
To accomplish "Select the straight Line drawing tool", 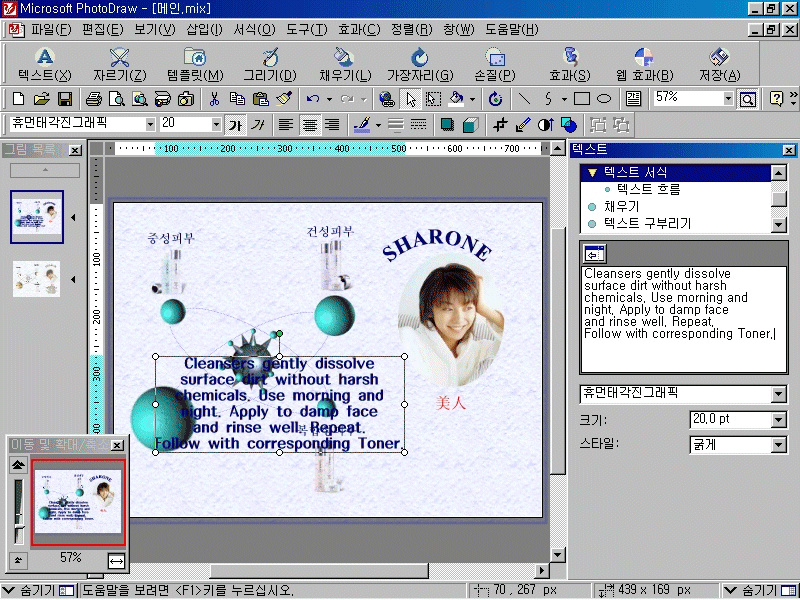I will 524,98.
